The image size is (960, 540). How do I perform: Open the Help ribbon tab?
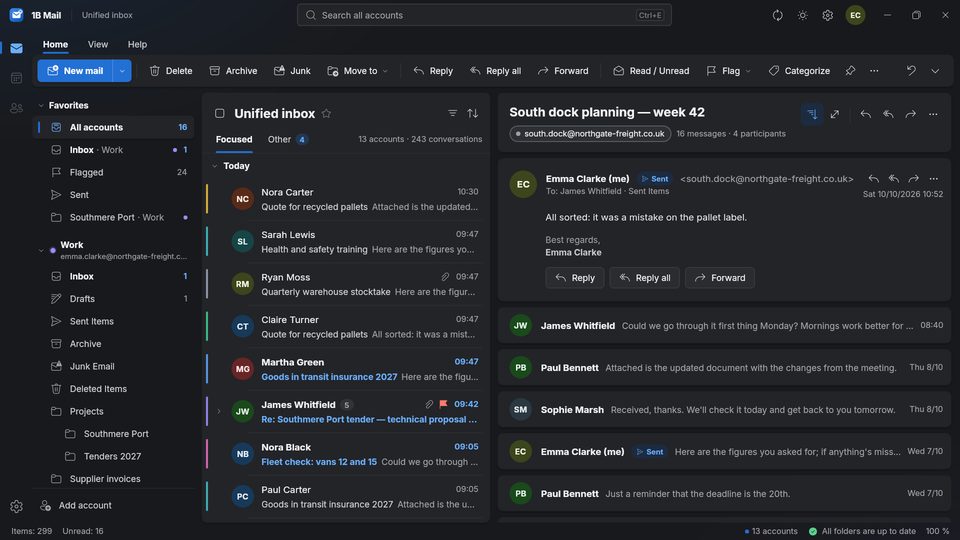coord(137,45)
